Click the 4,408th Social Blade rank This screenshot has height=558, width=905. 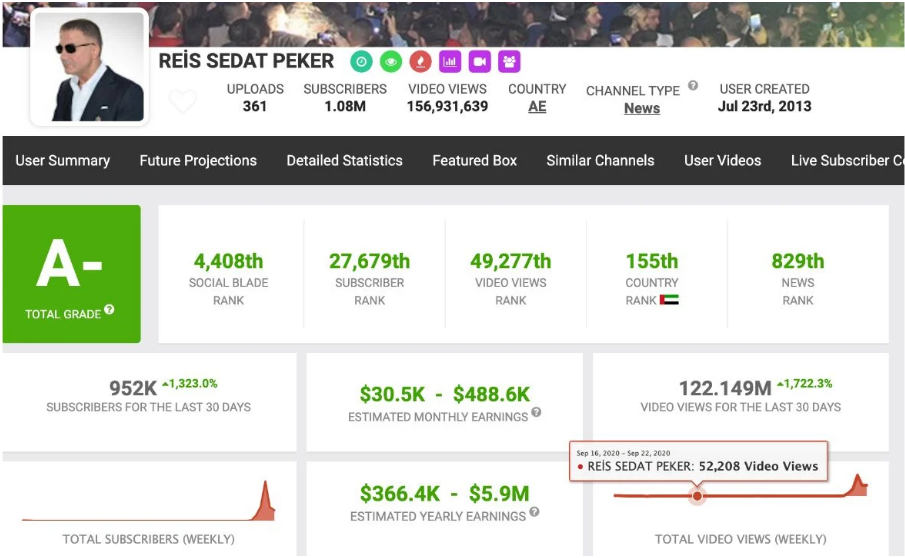[229, 261]
